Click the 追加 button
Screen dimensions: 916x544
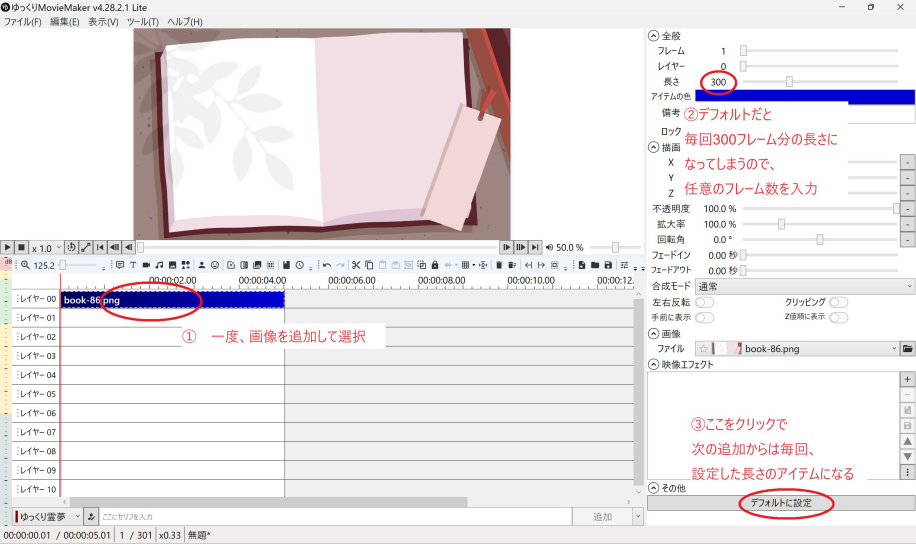click(x=602, y=517)
